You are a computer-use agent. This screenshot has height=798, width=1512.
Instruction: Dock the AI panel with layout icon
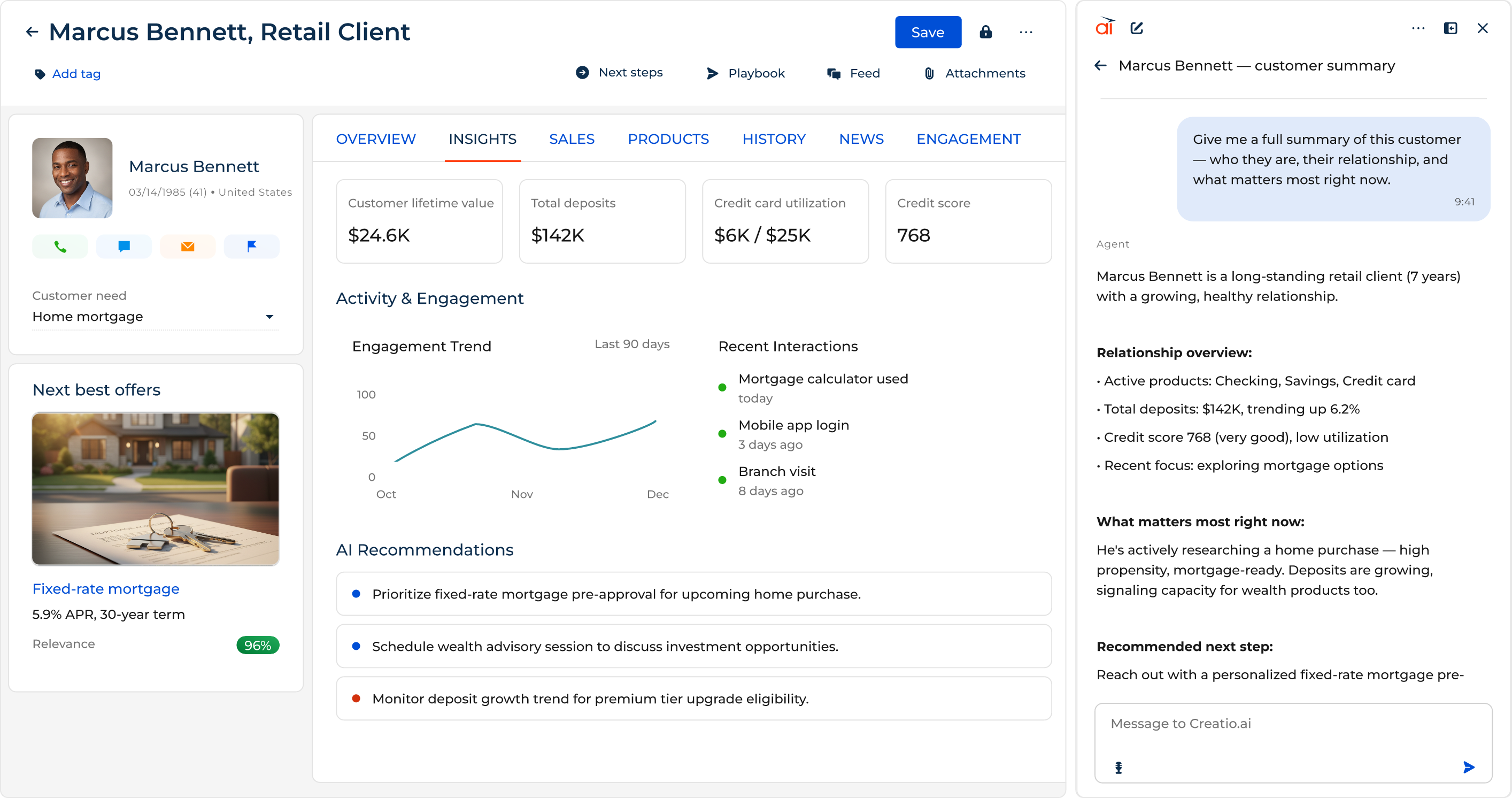click(x=1451, y=28)
